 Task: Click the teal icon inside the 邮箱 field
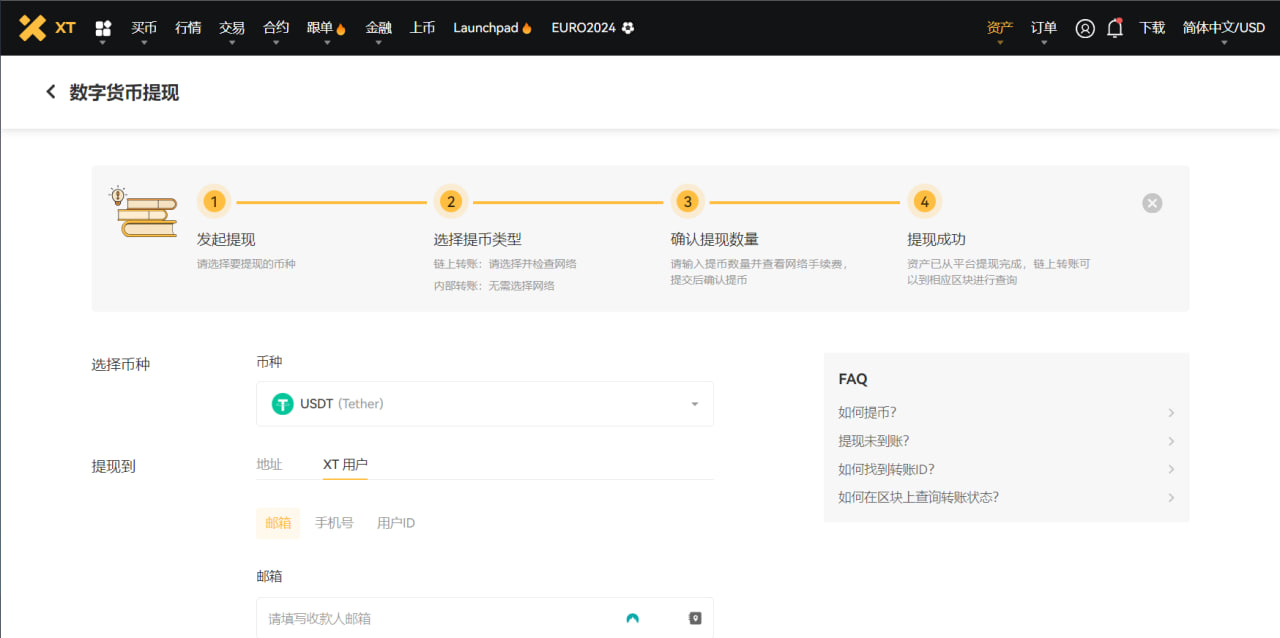(632, 618)
